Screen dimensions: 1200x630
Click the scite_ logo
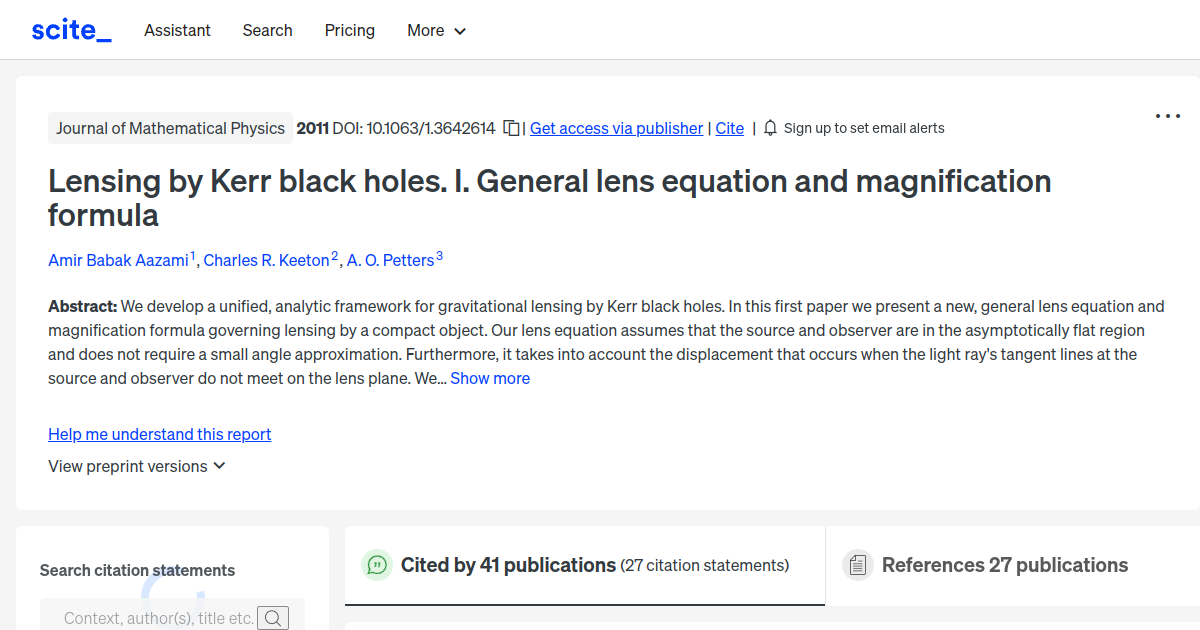pos(70,29)
